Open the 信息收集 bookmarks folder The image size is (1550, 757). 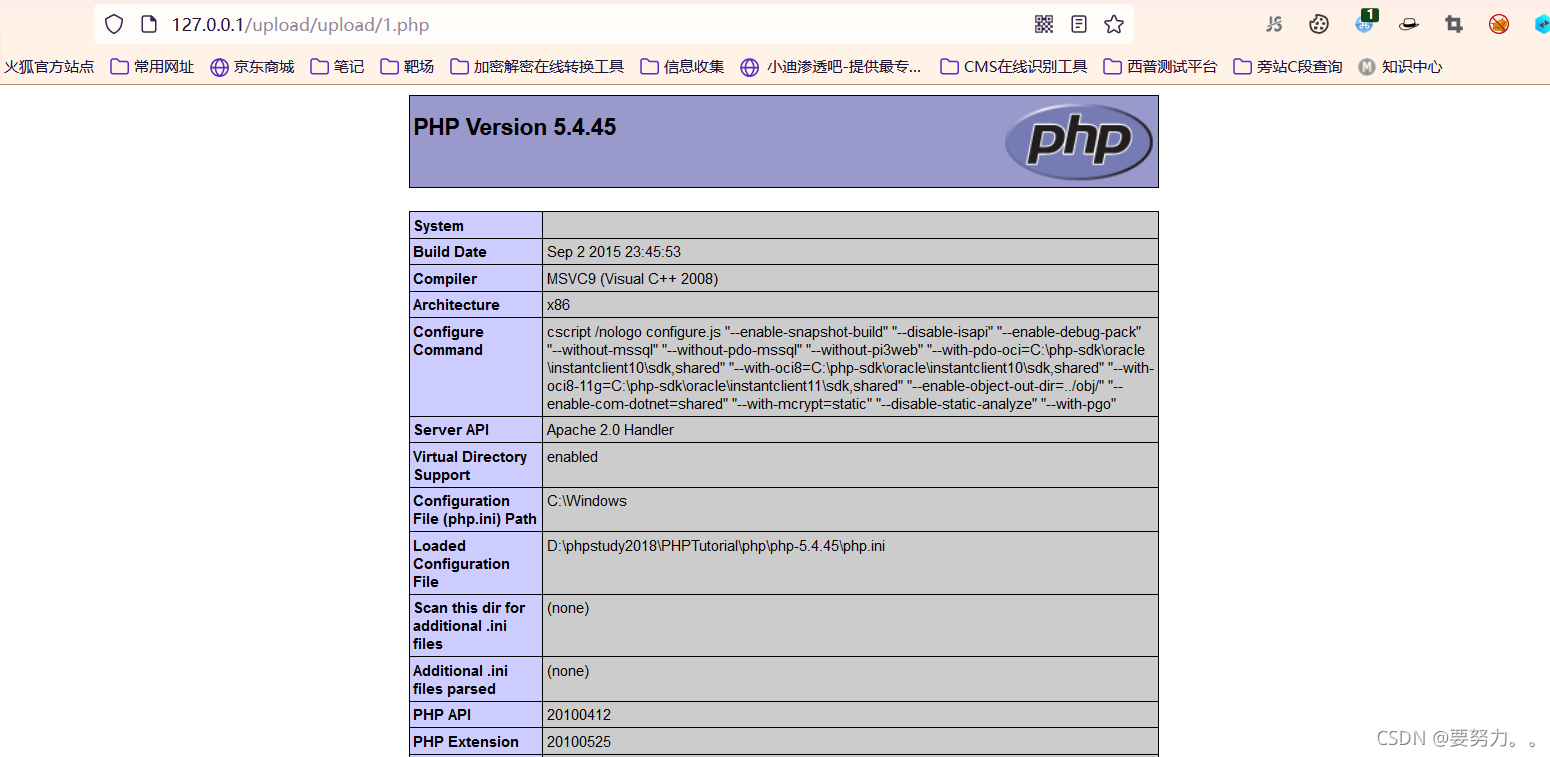[x=682, y=67]
